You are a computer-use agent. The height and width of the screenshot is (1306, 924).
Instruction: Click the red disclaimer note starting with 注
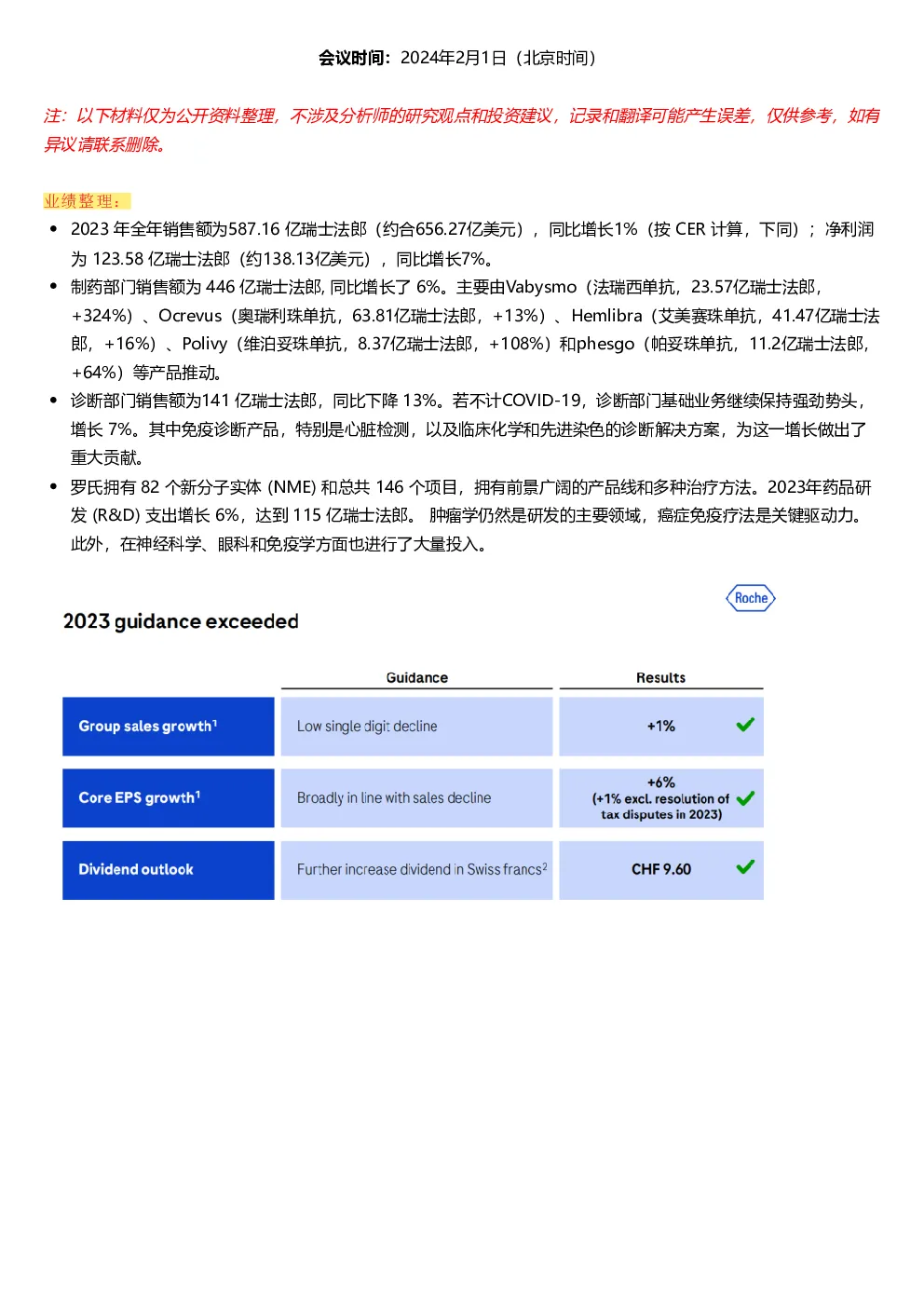462,129
